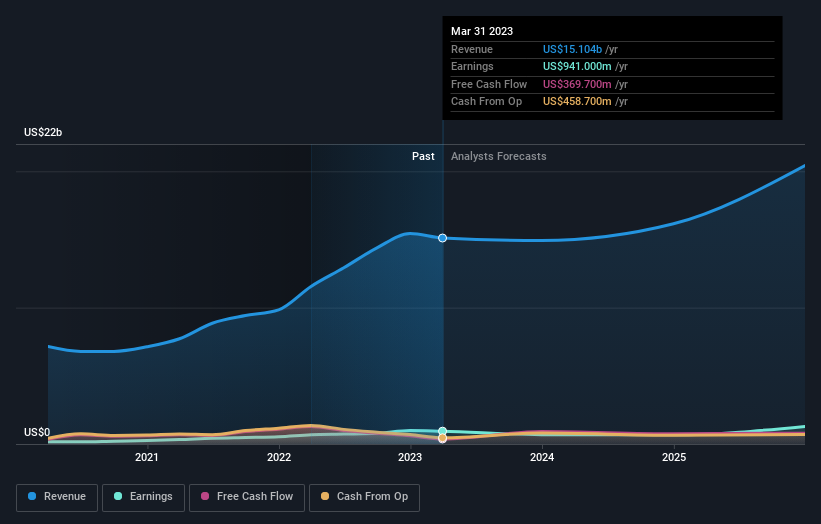
Task: Click the Past section label
Action: tap(423, 156)
